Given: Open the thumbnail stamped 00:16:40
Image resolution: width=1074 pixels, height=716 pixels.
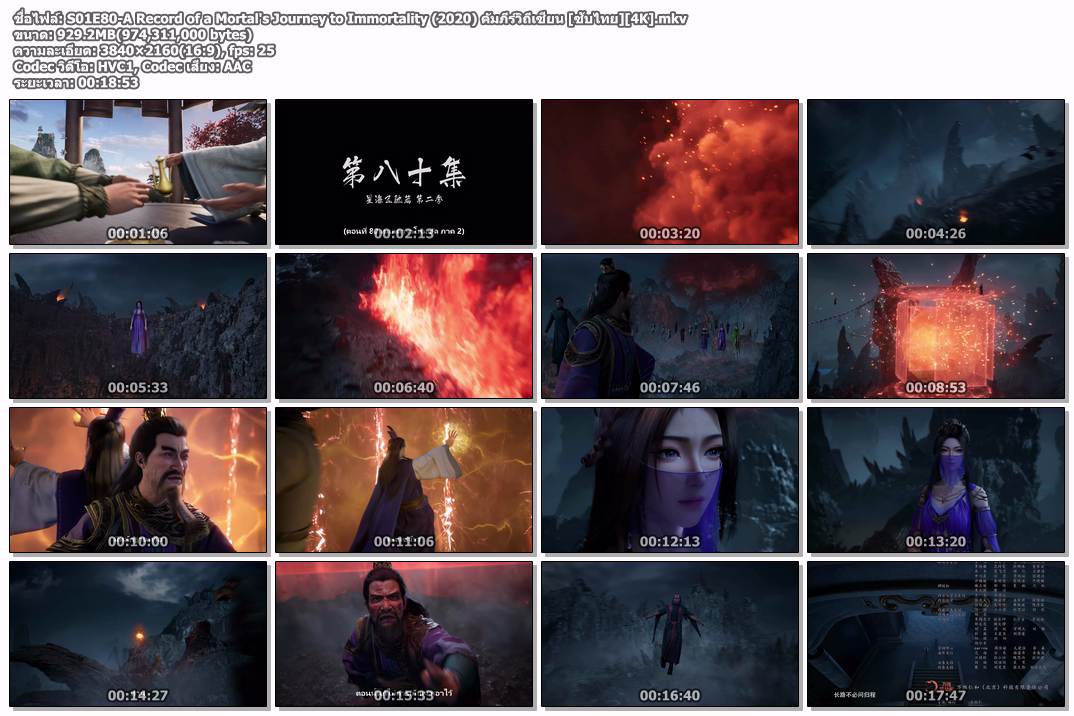Looking at the screenshot, I should click(670, 634).
